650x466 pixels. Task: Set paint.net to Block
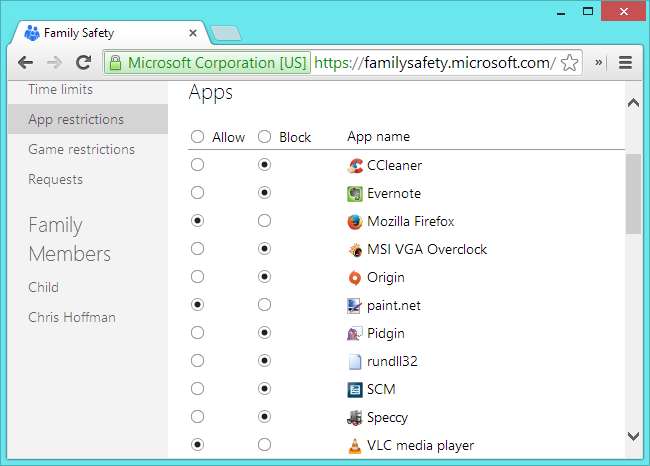264,305
